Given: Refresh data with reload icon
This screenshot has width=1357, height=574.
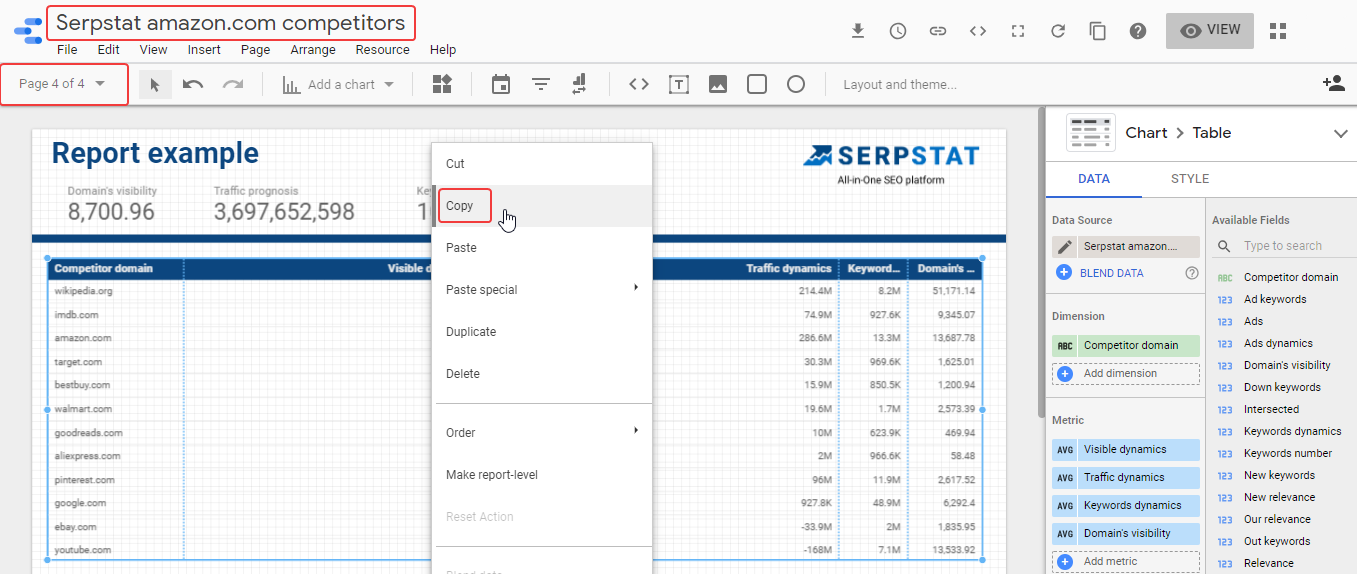Looking at the screenshot, I should tap(1058, 31).
